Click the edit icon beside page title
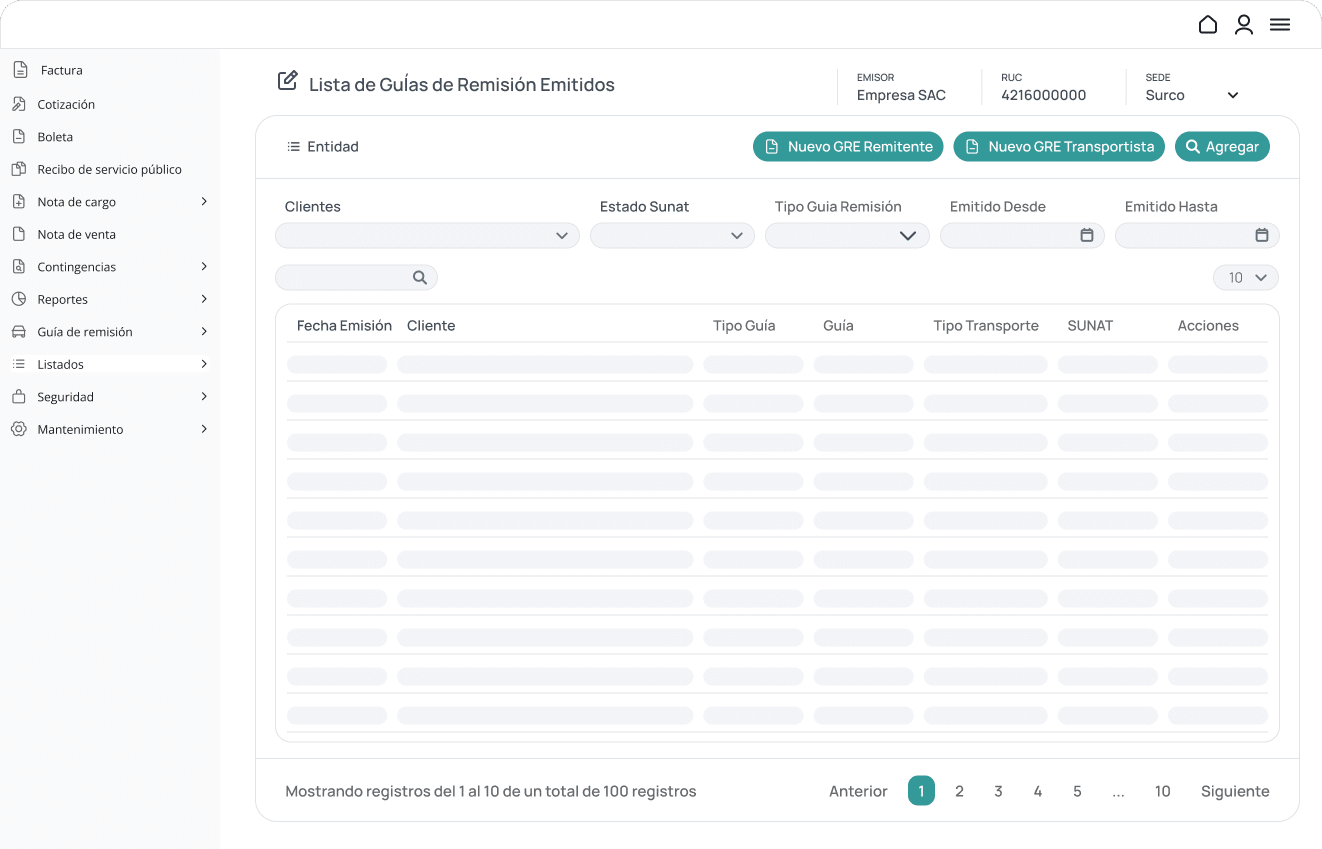The image size is (1322, 849). 287,81
